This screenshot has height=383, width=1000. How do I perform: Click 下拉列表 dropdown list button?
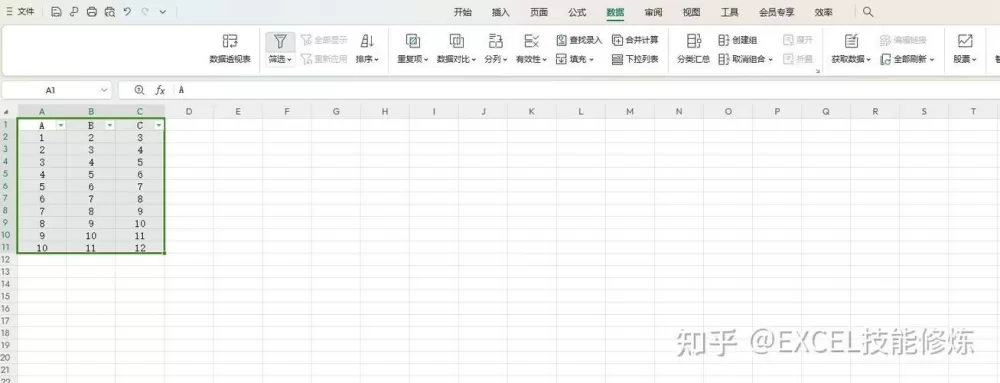coord(635,59)
